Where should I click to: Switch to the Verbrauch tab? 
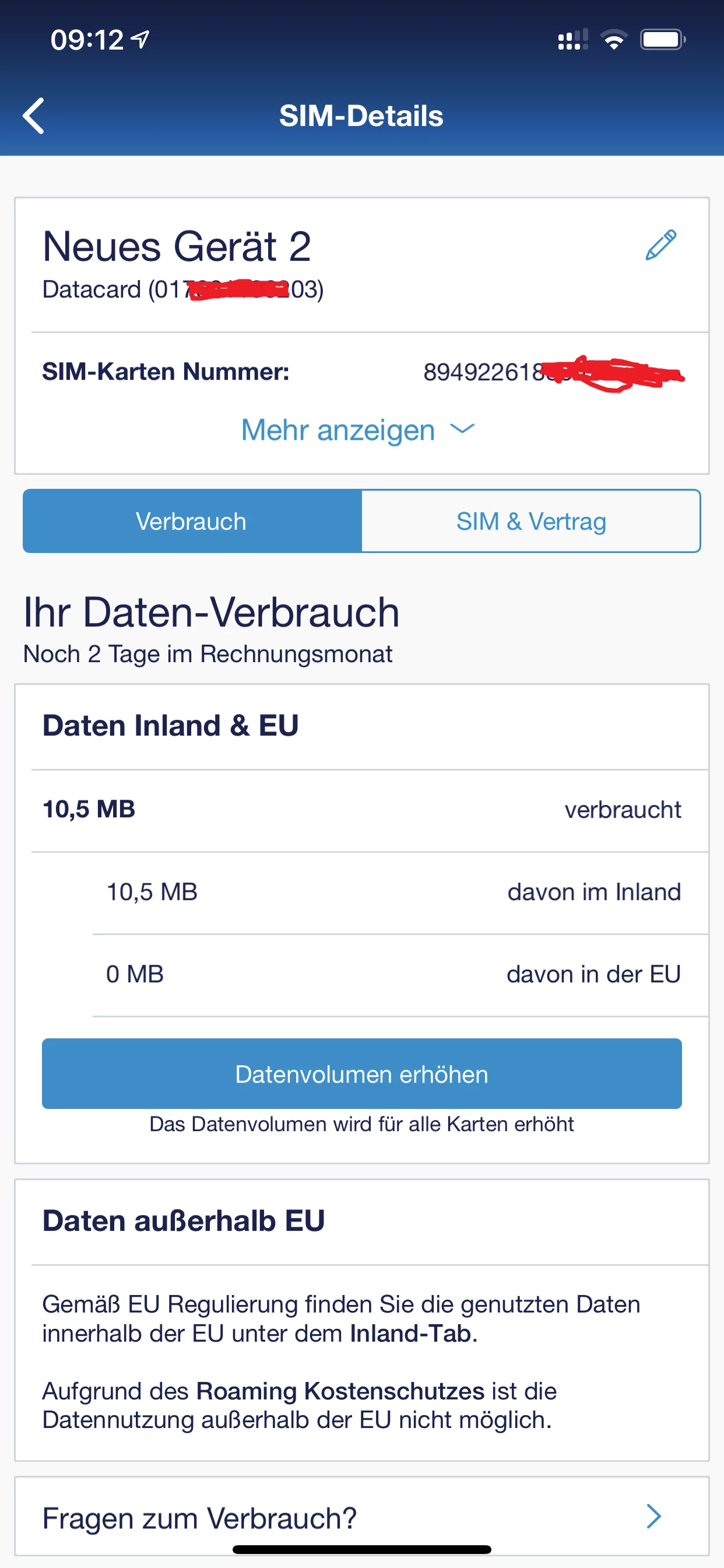coord(192,521)
